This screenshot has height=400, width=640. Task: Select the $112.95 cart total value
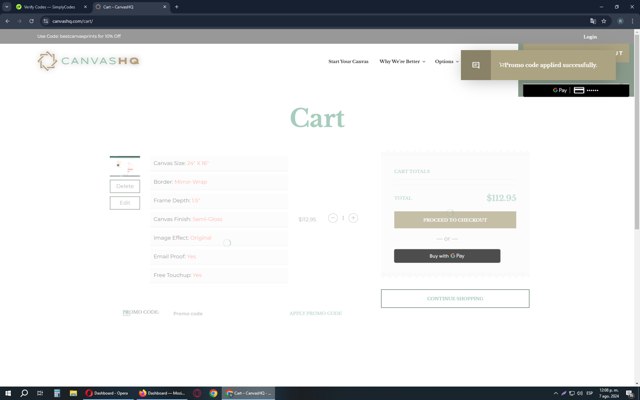click(501, 198)
